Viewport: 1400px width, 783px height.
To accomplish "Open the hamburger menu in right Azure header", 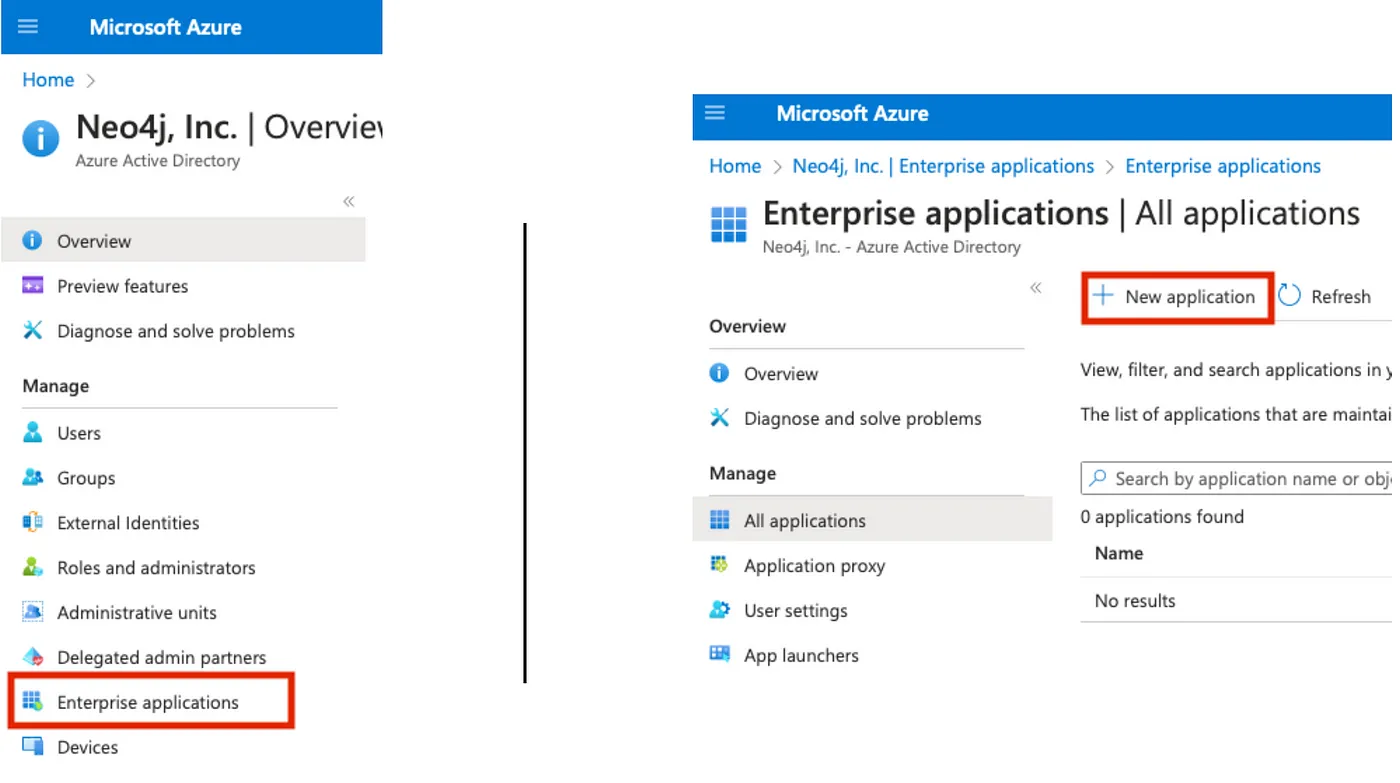I will [715, 113].
